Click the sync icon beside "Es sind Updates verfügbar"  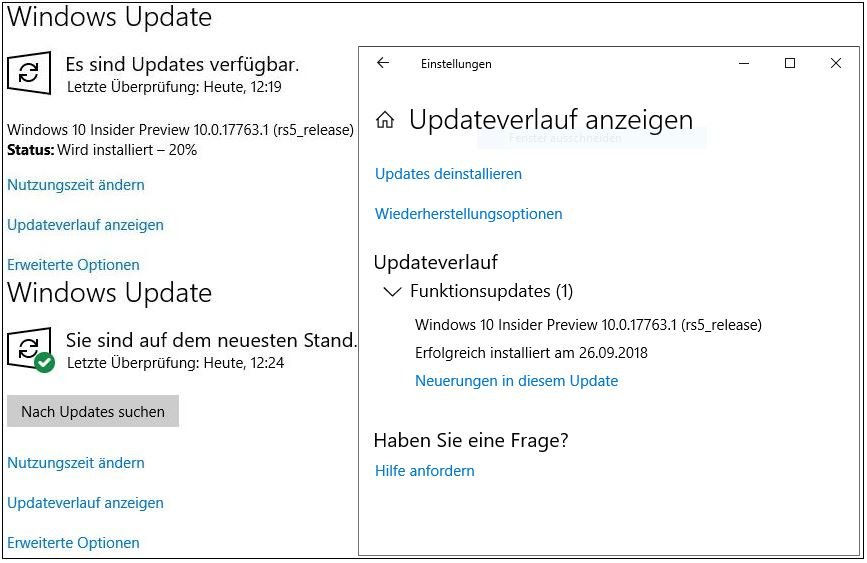click(30, 72)
